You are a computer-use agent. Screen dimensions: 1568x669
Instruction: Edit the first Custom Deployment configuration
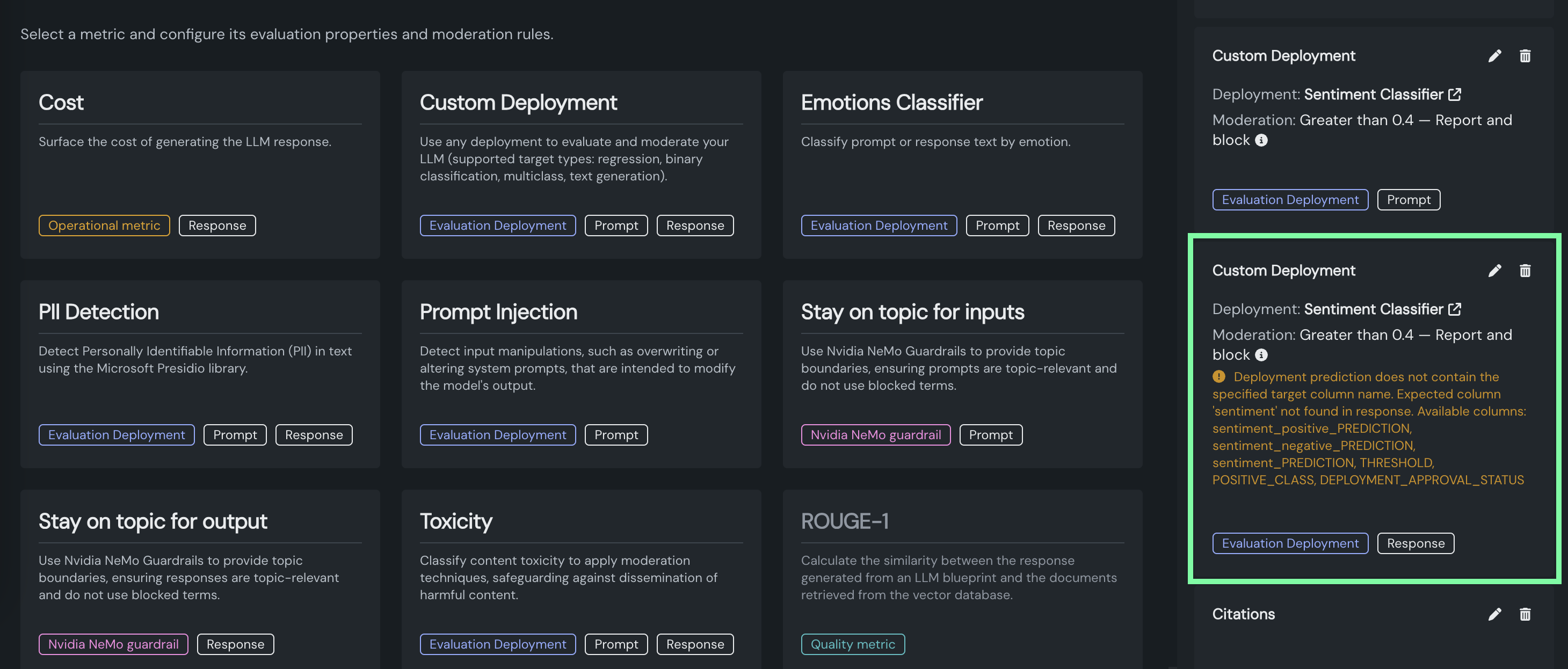pos(1494,56)
